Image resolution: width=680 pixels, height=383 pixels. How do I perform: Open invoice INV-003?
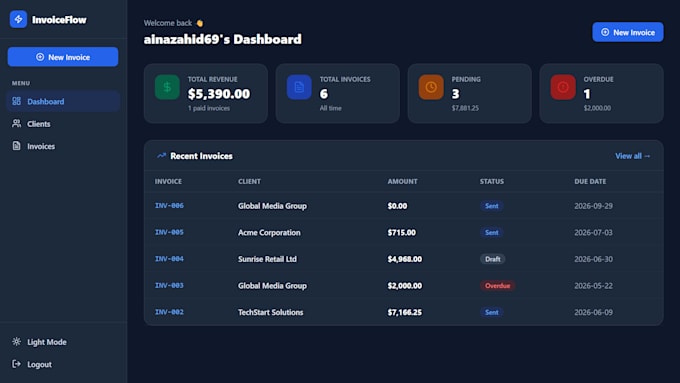pyautogui.click(x=169, y=285)
